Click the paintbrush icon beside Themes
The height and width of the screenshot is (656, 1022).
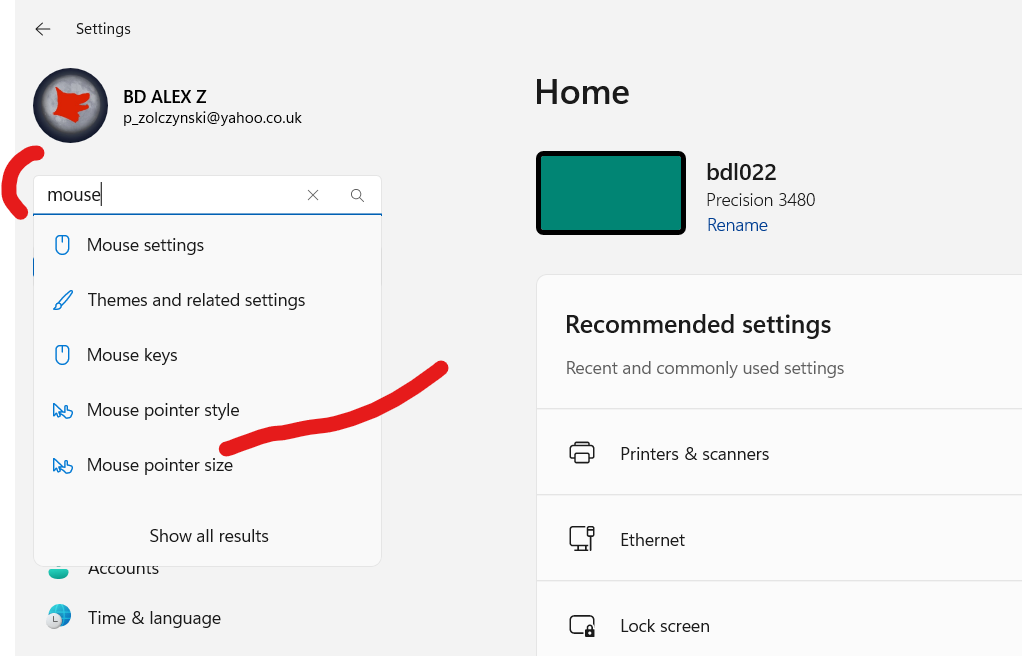tap(63, 300)
